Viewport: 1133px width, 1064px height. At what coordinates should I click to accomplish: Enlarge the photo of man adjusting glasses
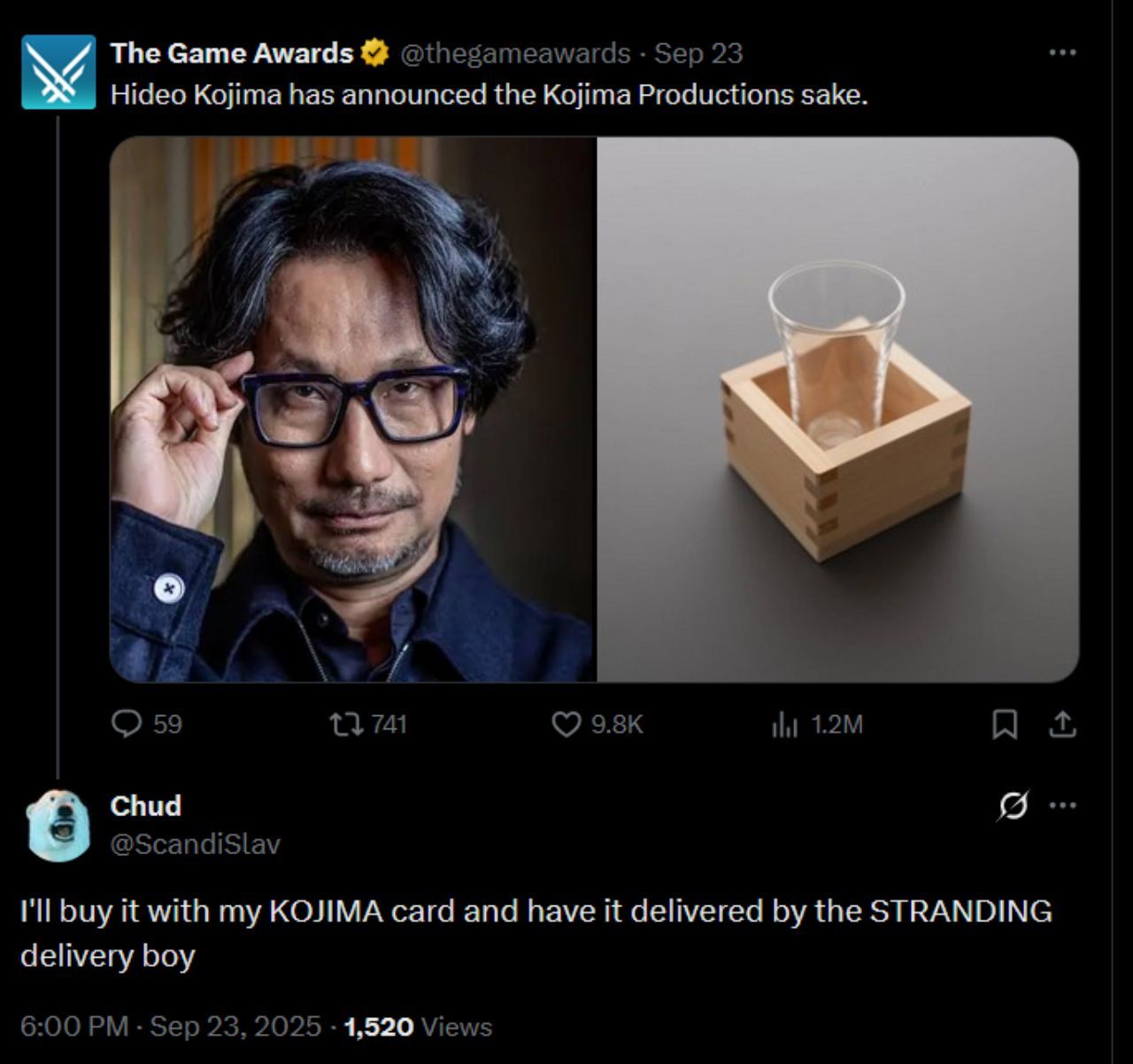[353, 409]
